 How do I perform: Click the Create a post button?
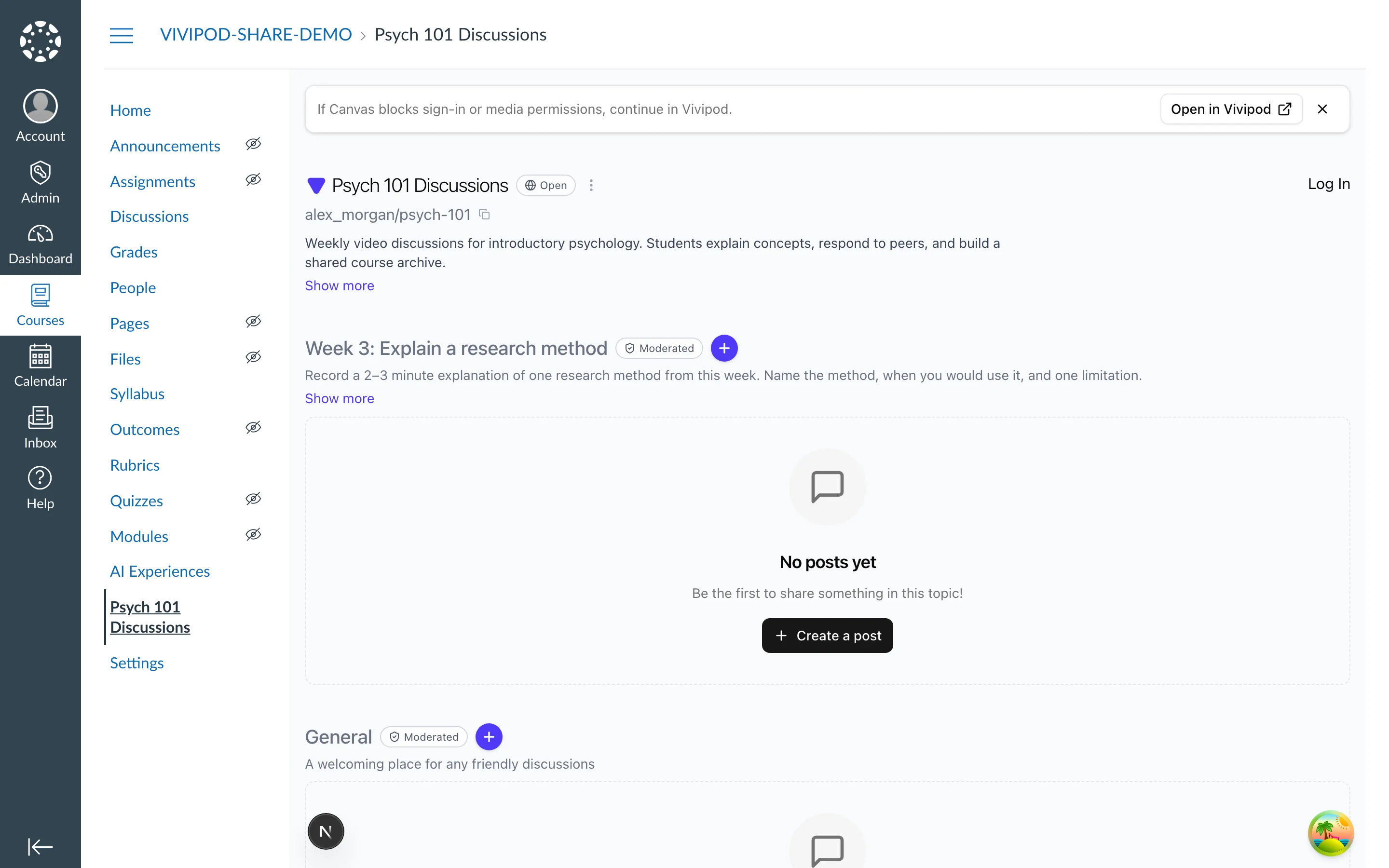click(x=827, y=636)
